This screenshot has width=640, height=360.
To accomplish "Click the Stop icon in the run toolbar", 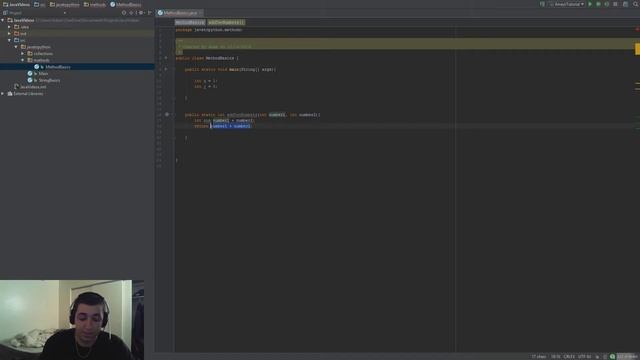I will click(615, 4).
